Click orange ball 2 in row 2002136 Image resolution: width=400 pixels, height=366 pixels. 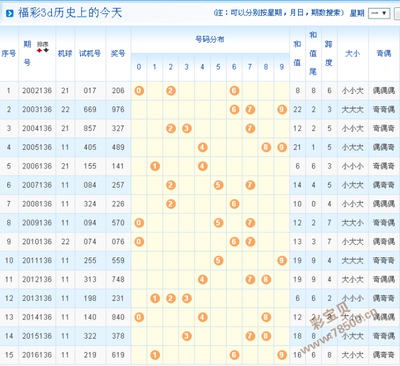[x=171, y=91]
